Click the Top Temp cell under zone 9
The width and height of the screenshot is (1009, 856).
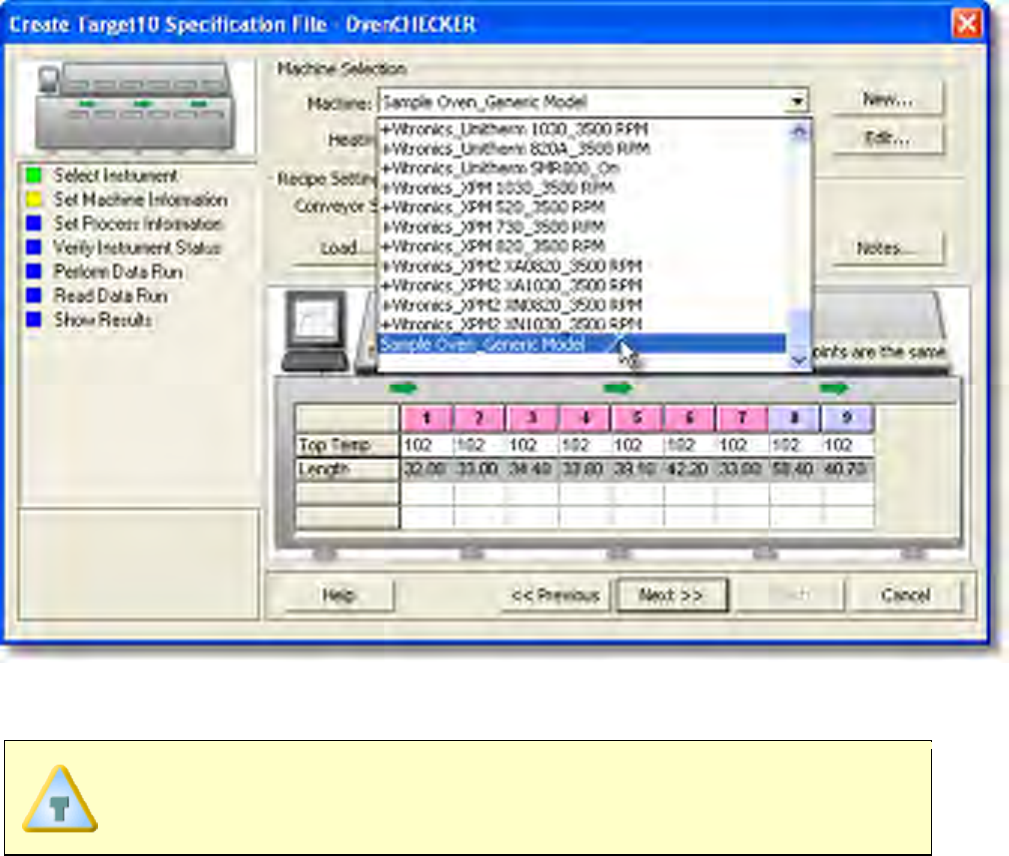847,445
